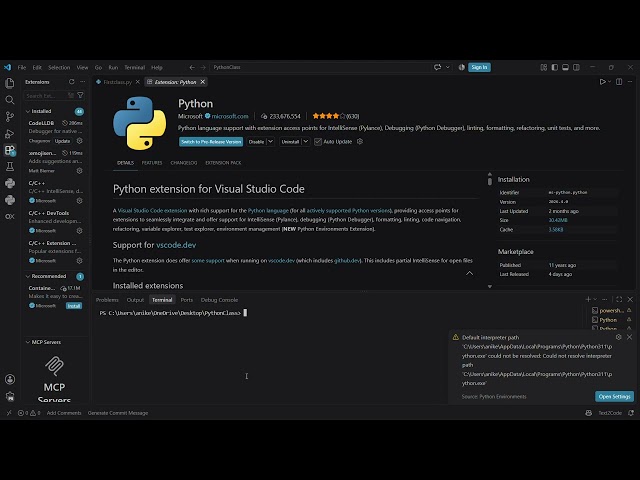Split the editor right
The height and width of the screenshot is (480, 640).
tap(619, 82)
